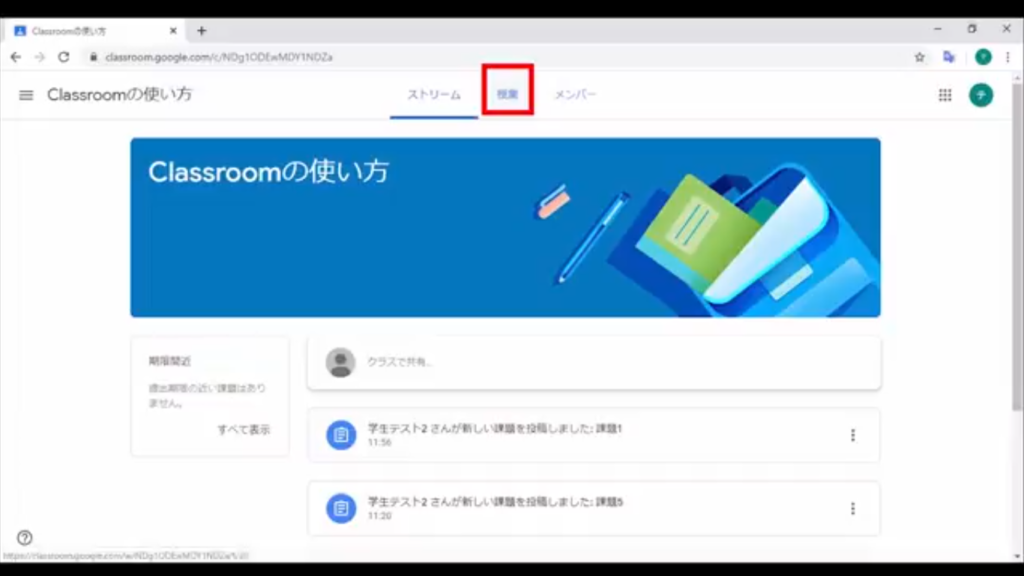Image resolution: width=1024 pixels, height=576 pixels.
Task: Click the 11:56 timestamp
Action: (379, 443)
